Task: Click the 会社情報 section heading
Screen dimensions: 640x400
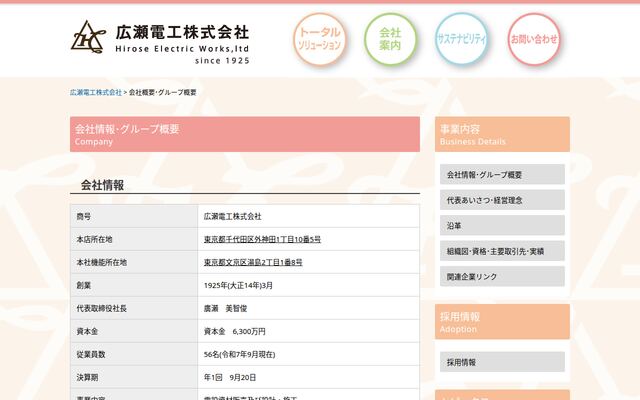Action: pos(102,185)
